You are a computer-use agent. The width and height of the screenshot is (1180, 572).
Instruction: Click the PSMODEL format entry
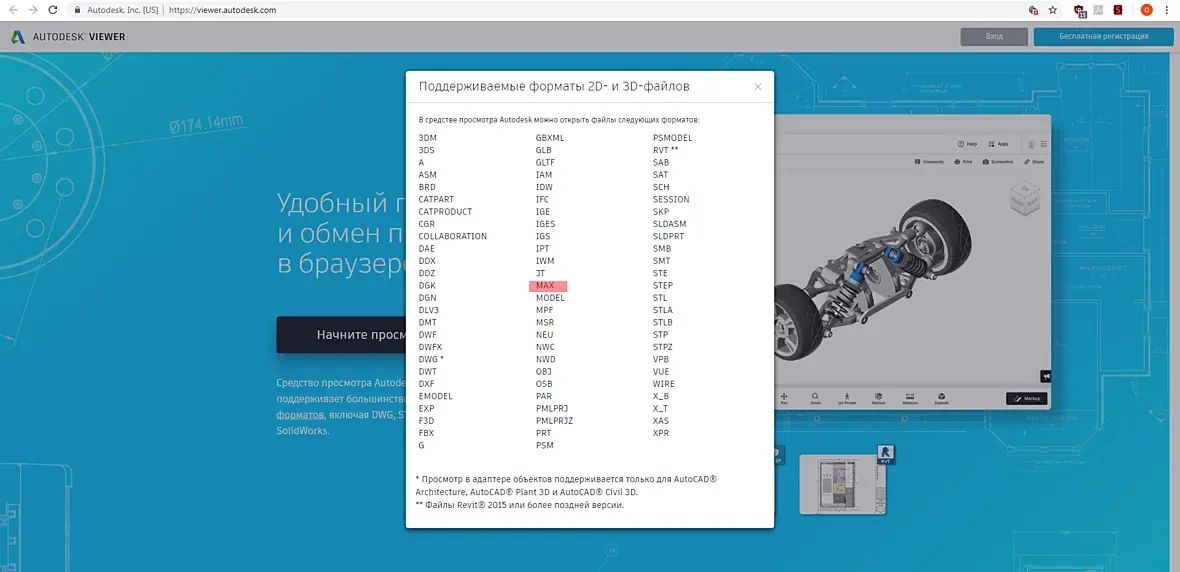click(673, 138)
